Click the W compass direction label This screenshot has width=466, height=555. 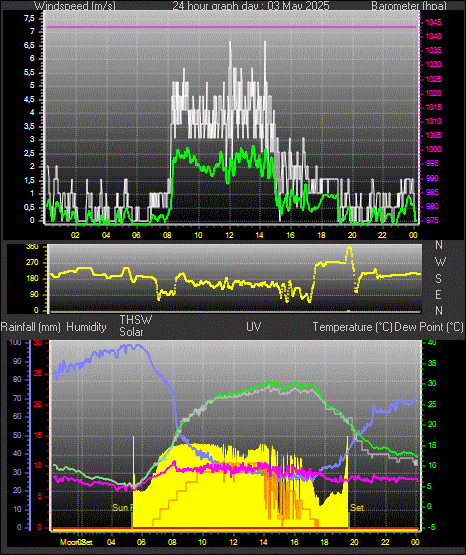tap(440, 262)
